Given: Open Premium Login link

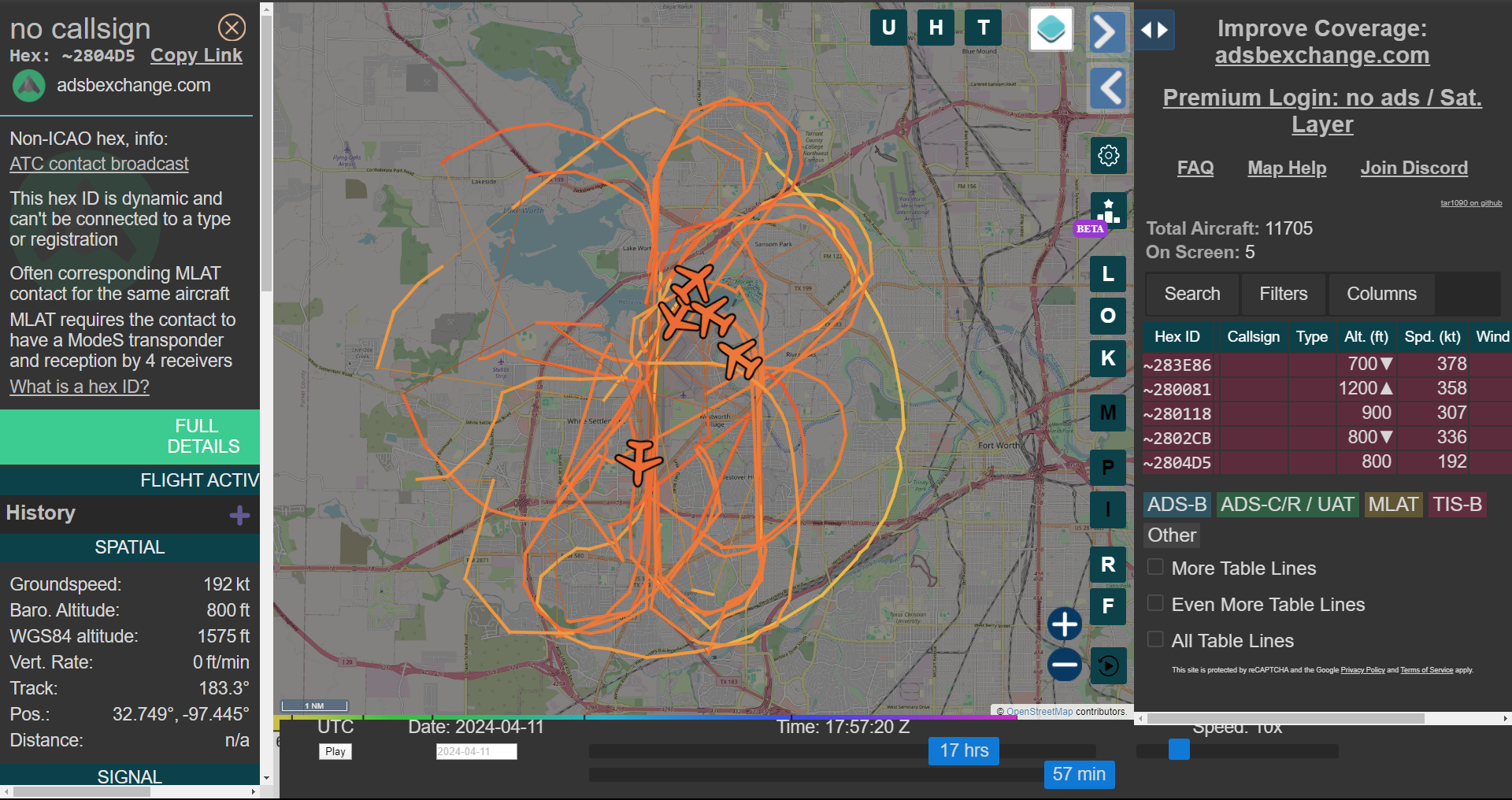Looking at the screenshot, I should pyautogui.click(x=1322, y=111).
